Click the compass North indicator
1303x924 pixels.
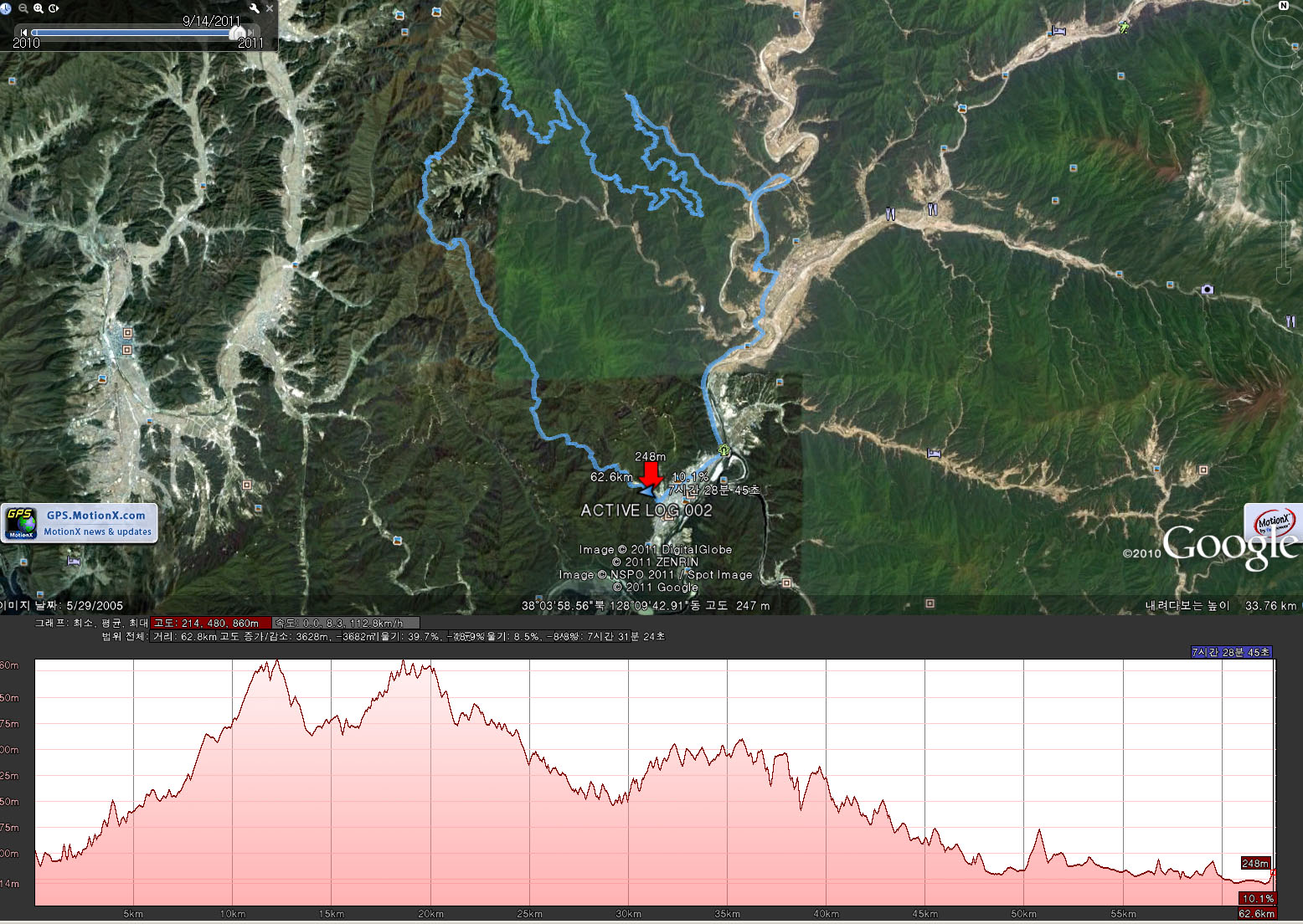pyautogui.click(x=1284, y=6)
